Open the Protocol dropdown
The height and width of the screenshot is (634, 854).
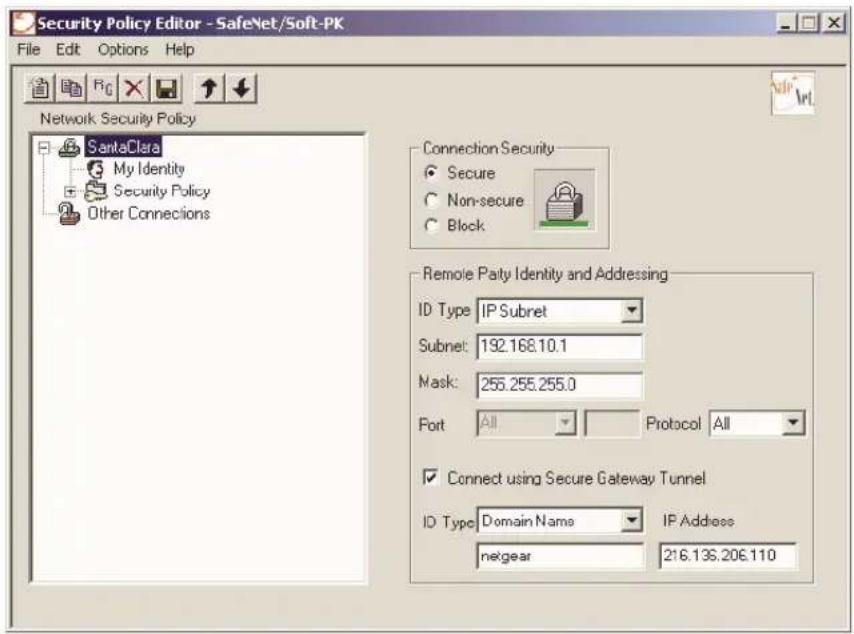(x=792, y=423)
